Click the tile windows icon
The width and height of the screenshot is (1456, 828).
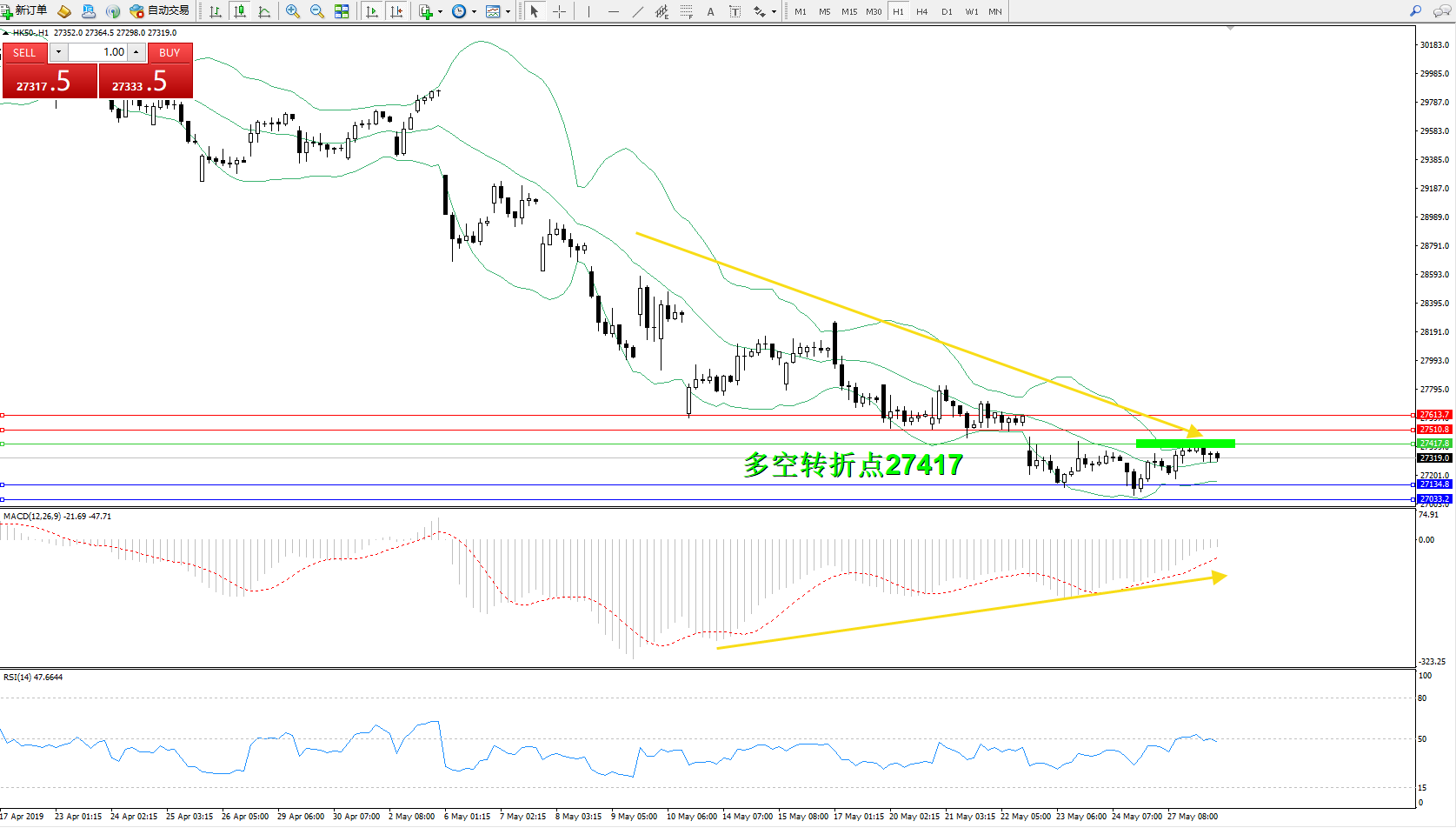coord(342,11)
